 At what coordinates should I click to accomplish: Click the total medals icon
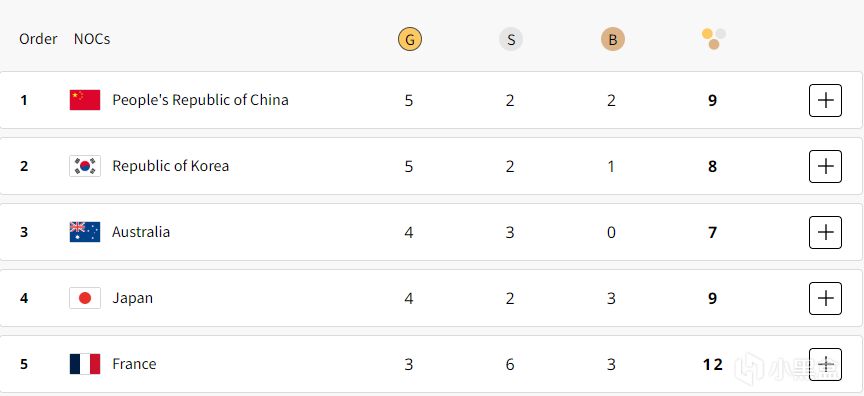714,39
